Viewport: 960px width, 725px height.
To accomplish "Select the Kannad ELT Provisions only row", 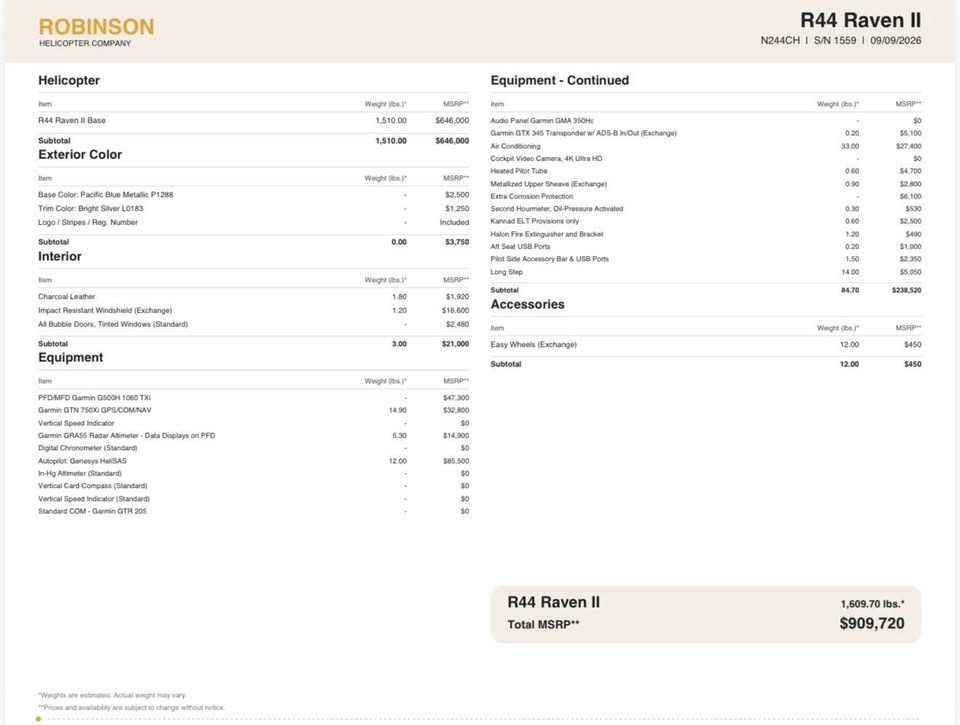I will coord(706,222).
